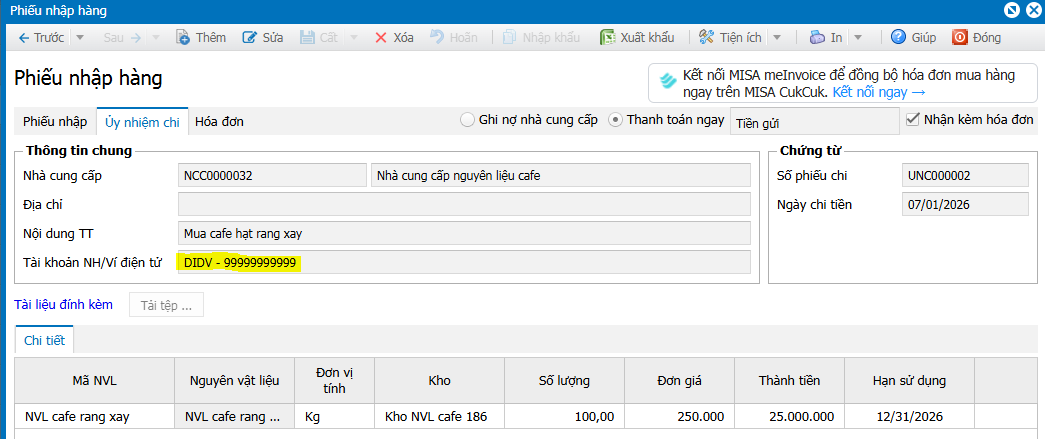Click the Hạn sử dụng column header

[909, 381]
